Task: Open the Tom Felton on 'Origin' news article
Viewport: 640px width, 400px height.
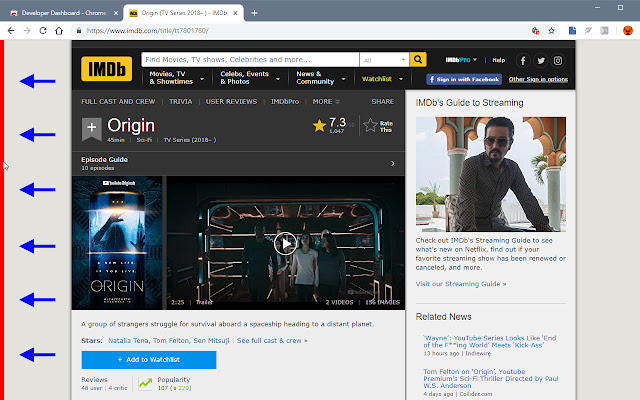Action: click(490, 378)
